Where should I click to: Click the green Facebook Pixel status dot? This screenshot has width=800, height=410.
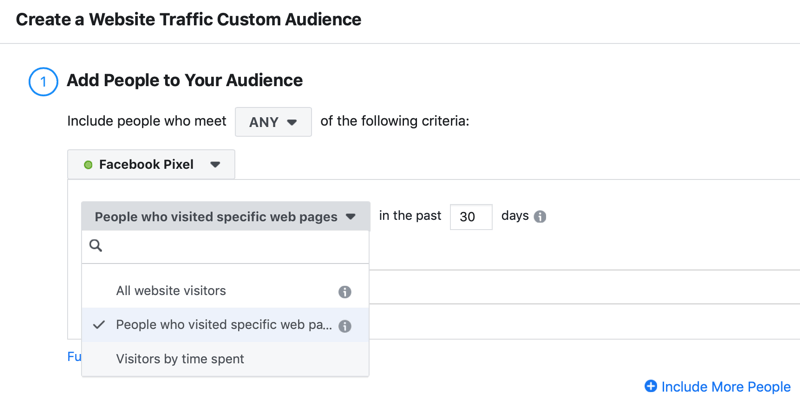[x=88, y=165]
